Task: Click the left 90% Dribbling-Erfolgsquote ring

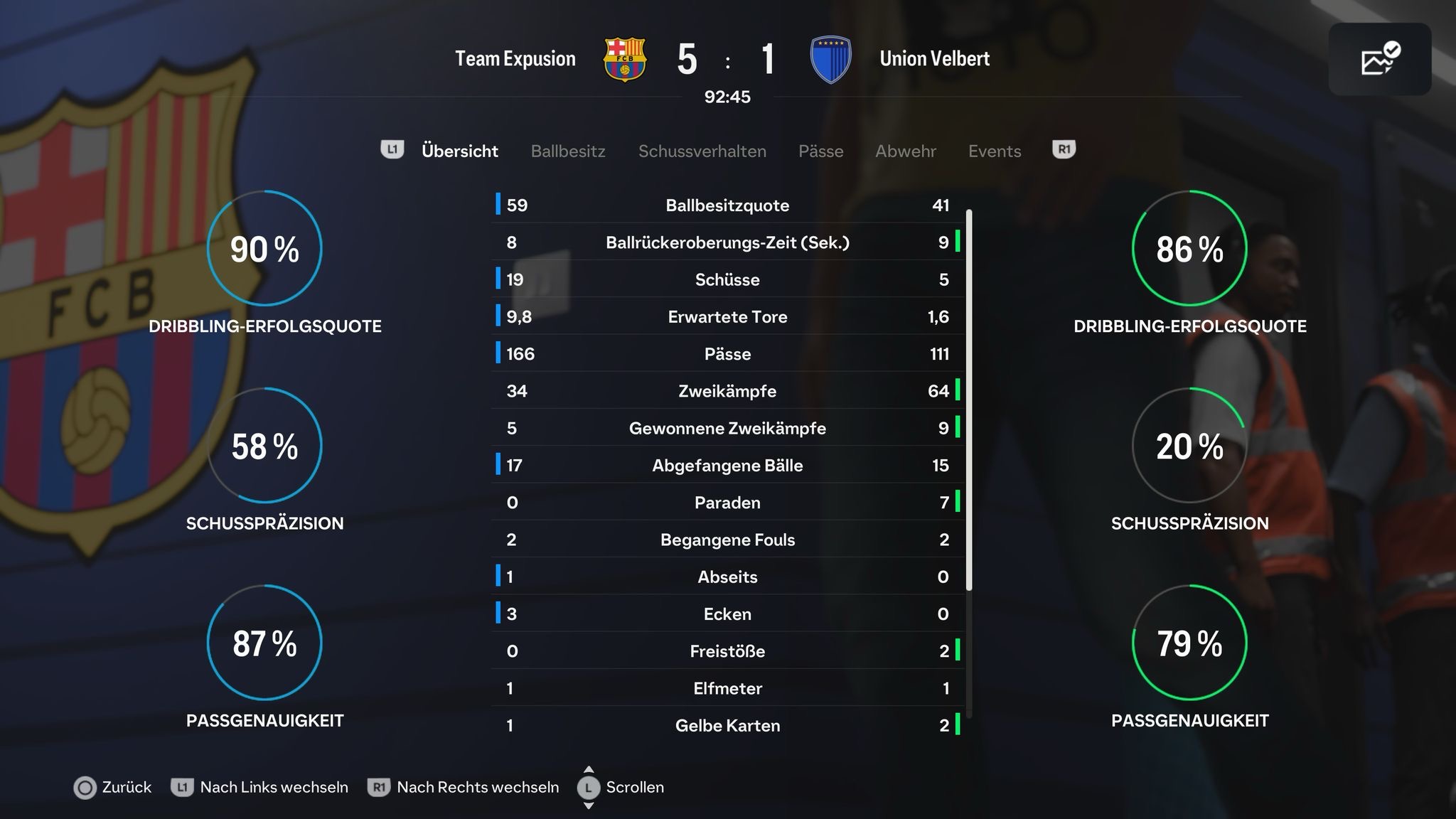Action: pos(264,248)
